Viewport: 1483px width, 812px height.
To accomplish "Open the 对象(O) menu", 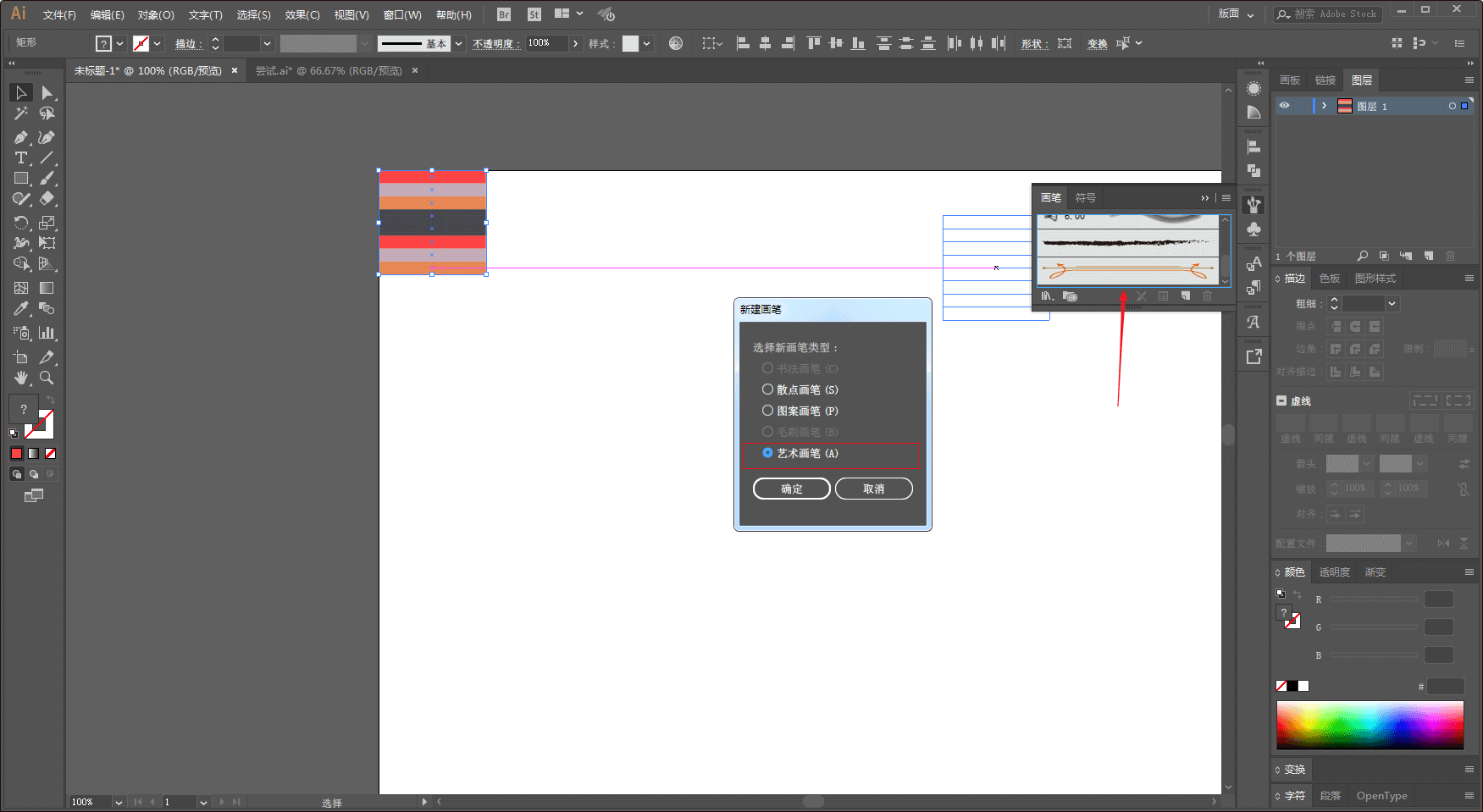I will (x=156, y=15).
